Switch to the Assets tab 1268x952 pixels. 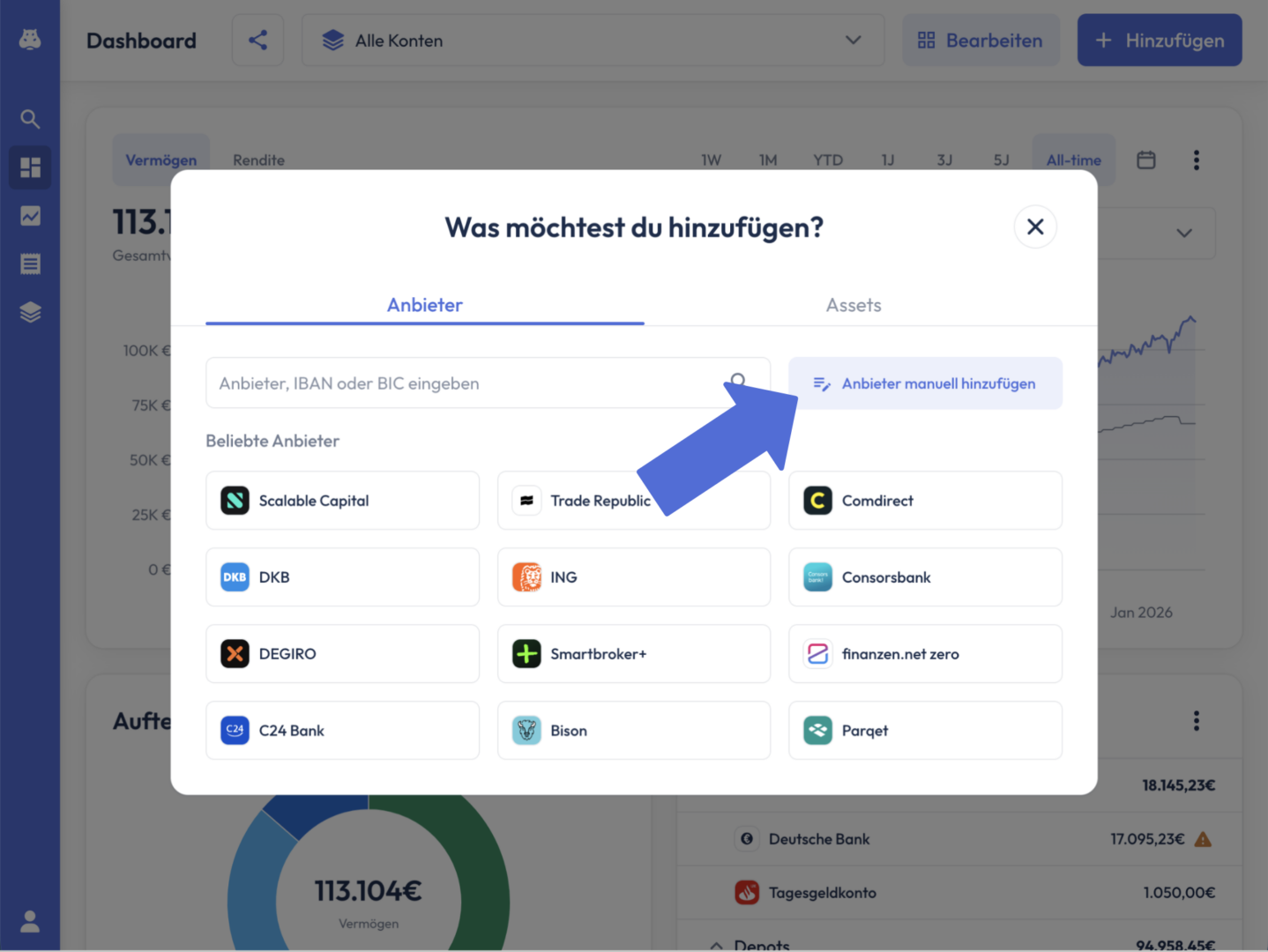click(x=854, y=305)
